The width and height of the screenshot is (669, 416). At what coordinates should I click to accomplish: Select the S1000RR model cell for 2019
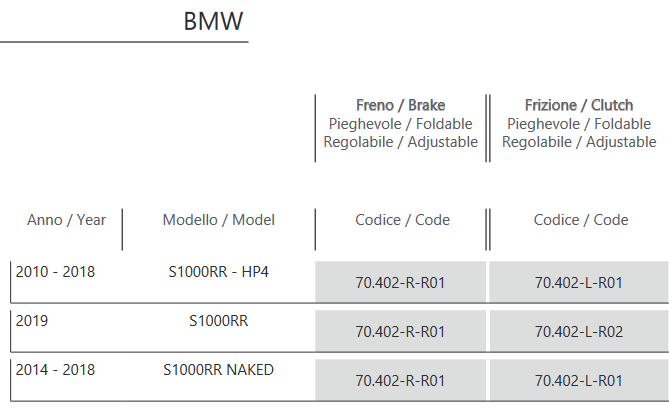click(x=218, y=321)
